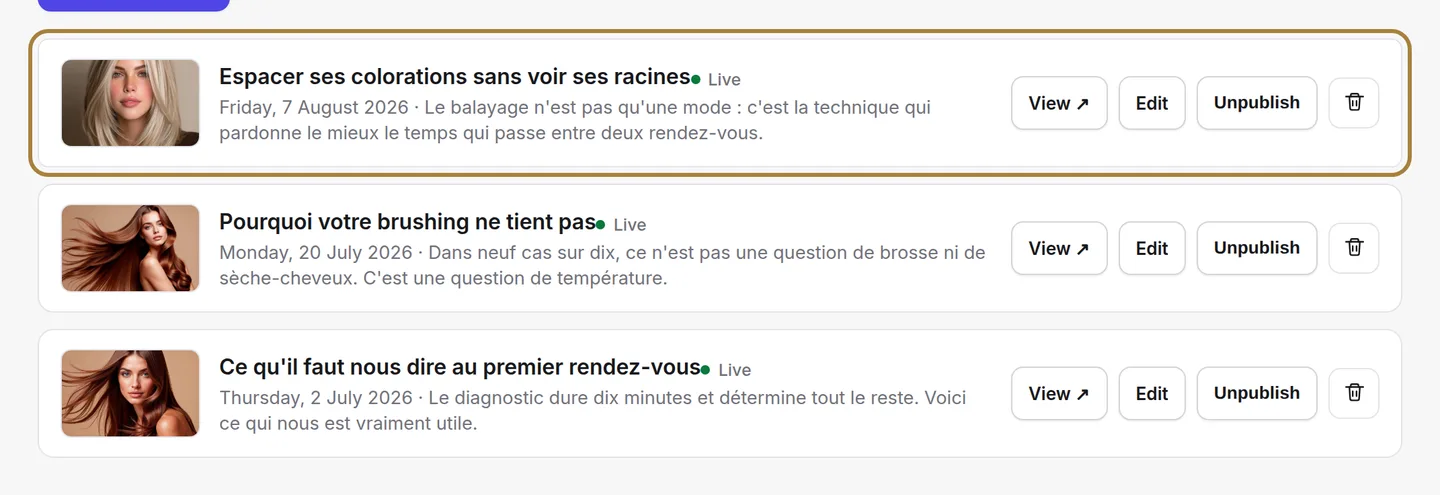
Task: View the Espacer ses colorations post
Action: point(1059,103)
